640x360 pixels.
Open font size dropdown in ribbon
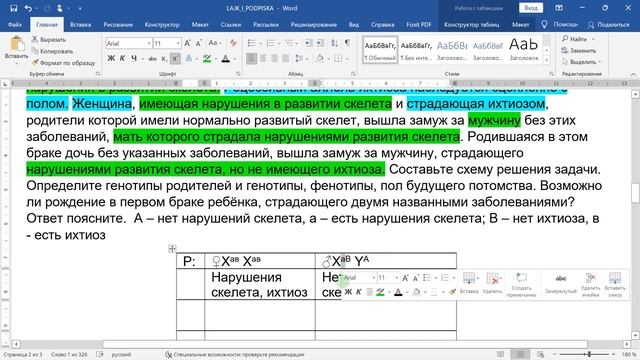(178, 43)
